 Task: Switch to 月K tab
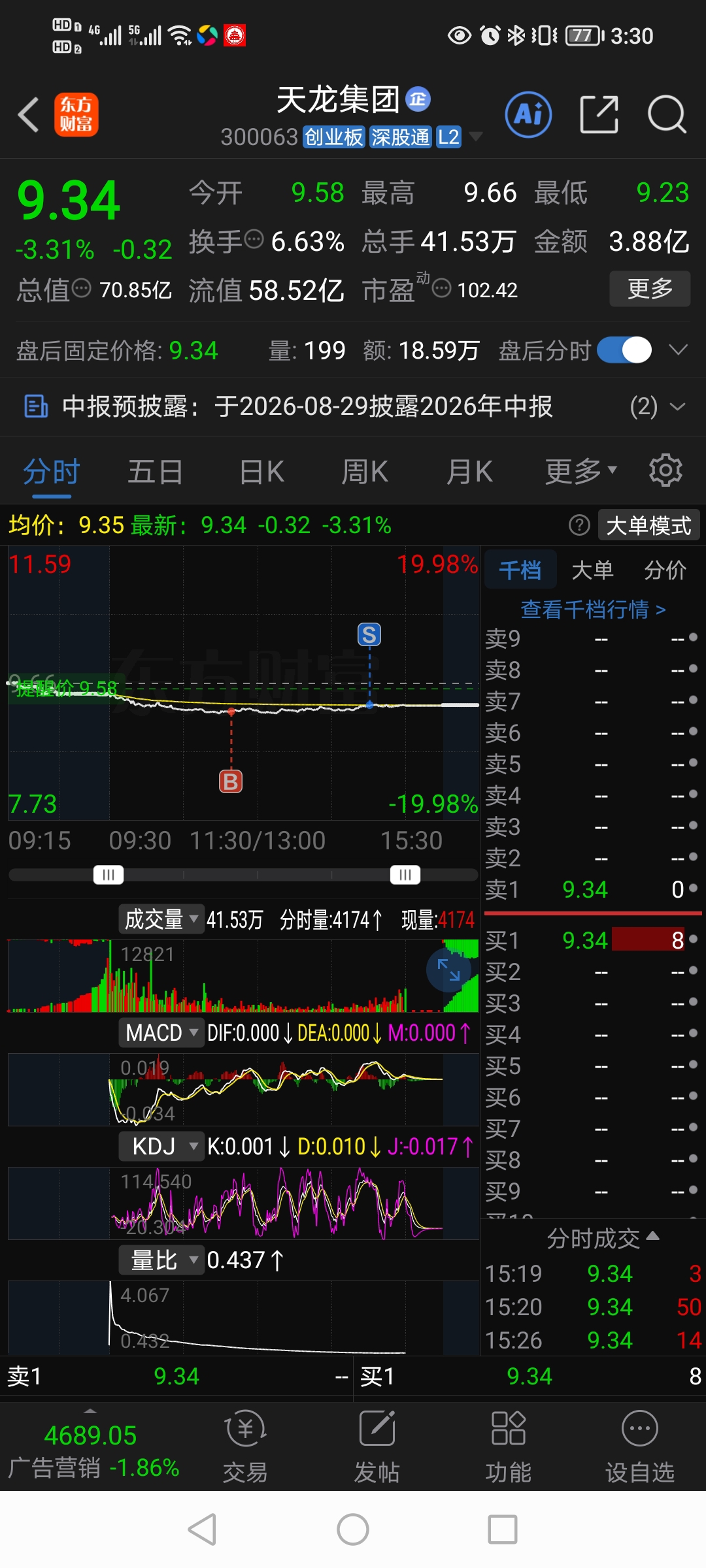[469, 471]
